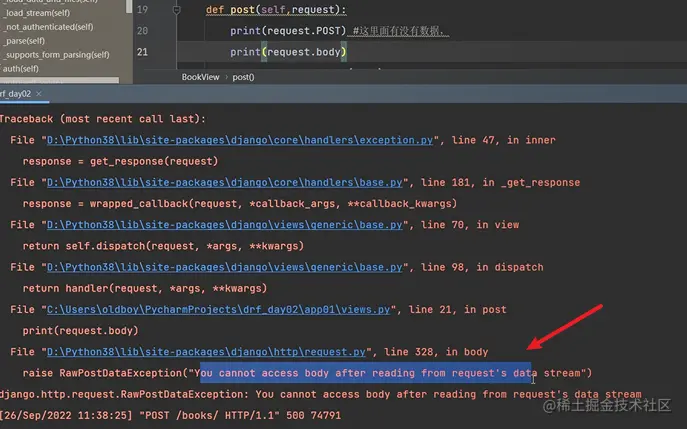Select _load_stream(self) in structure list

37,13
